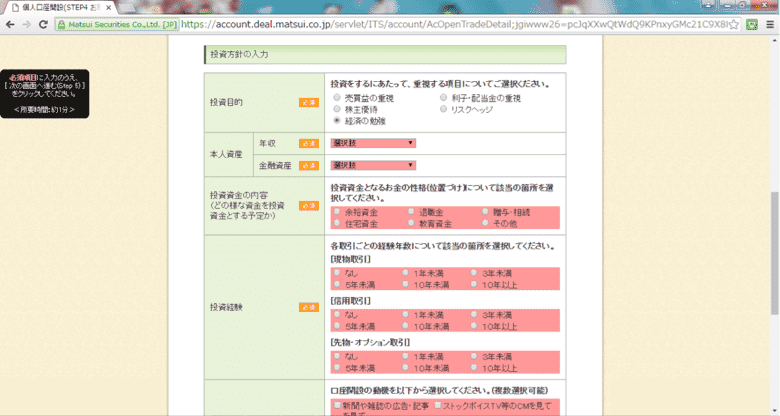Reload the page with the refresh icon

click(43, 24)
